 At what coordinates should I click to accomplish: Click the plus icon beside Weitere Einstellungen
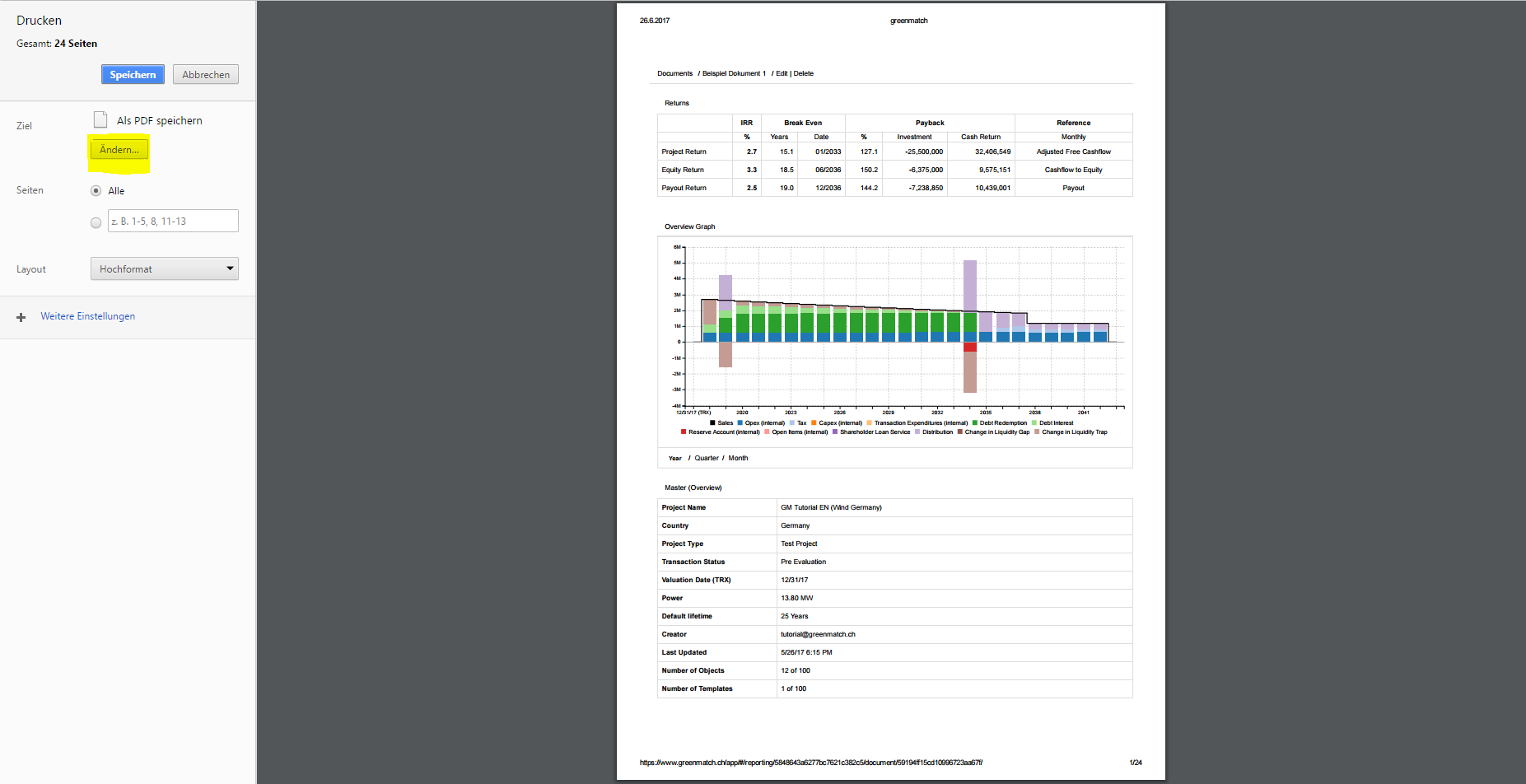21,317
